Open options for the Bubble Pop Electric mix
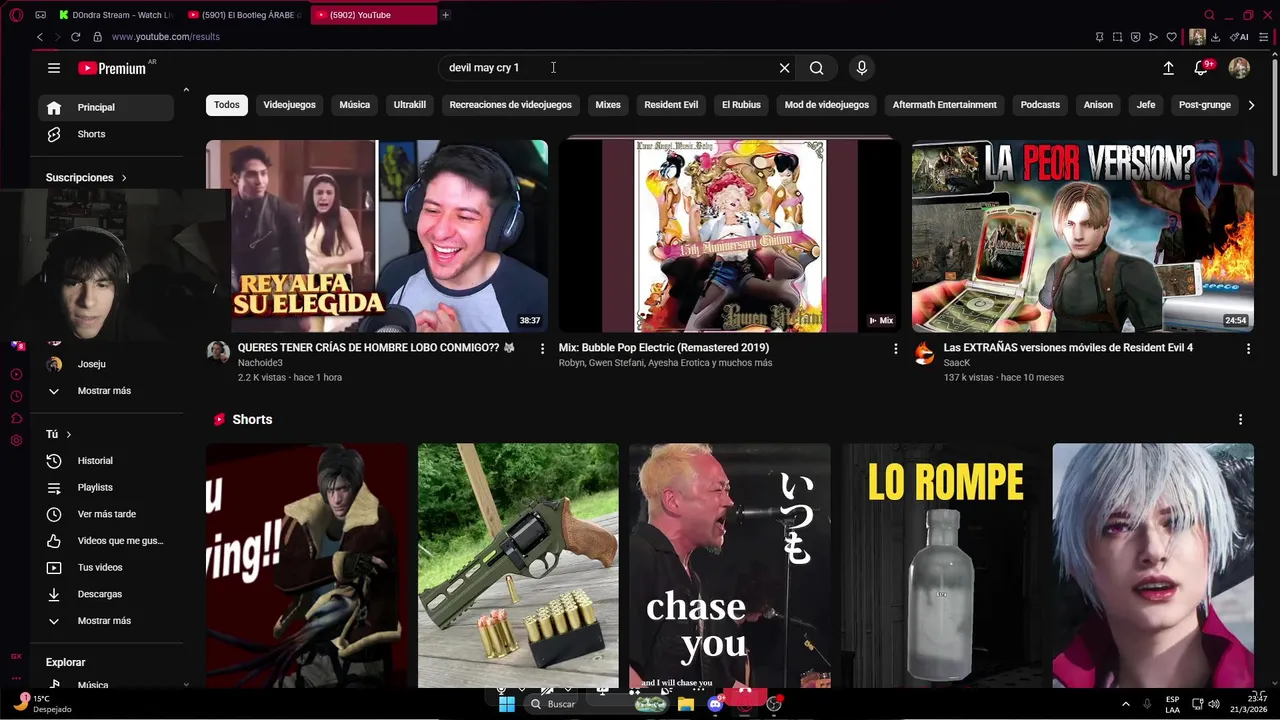Screen dimensions: 1280x720 896,348
